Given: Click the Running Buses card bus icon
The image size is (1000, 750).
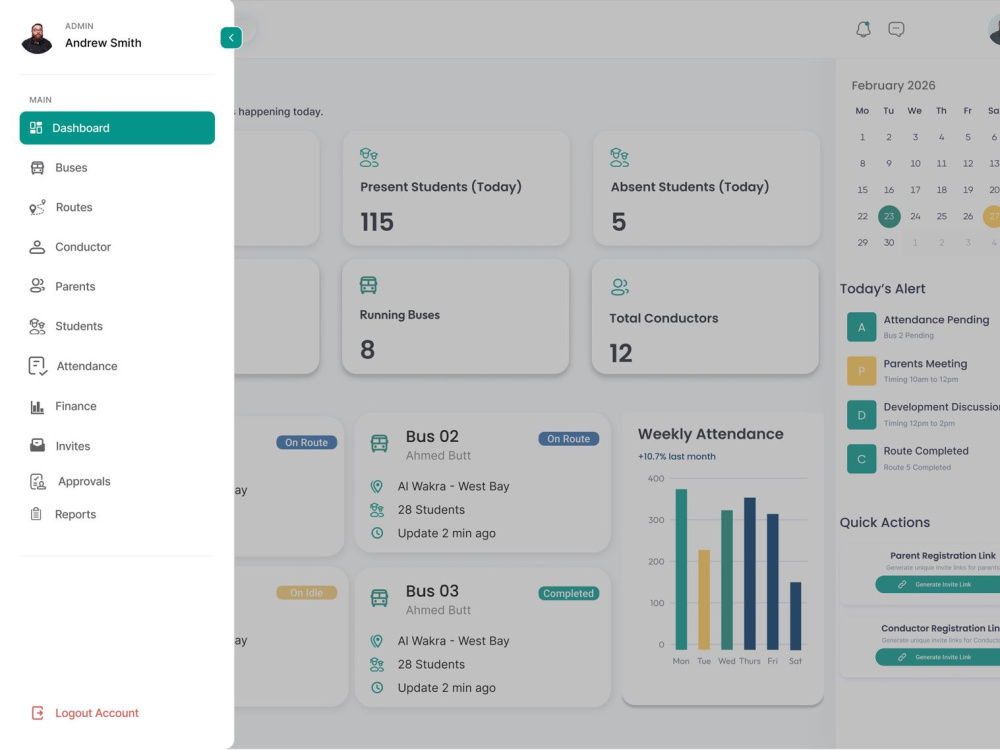Looking at the screenshot, I should pos(369,285).
